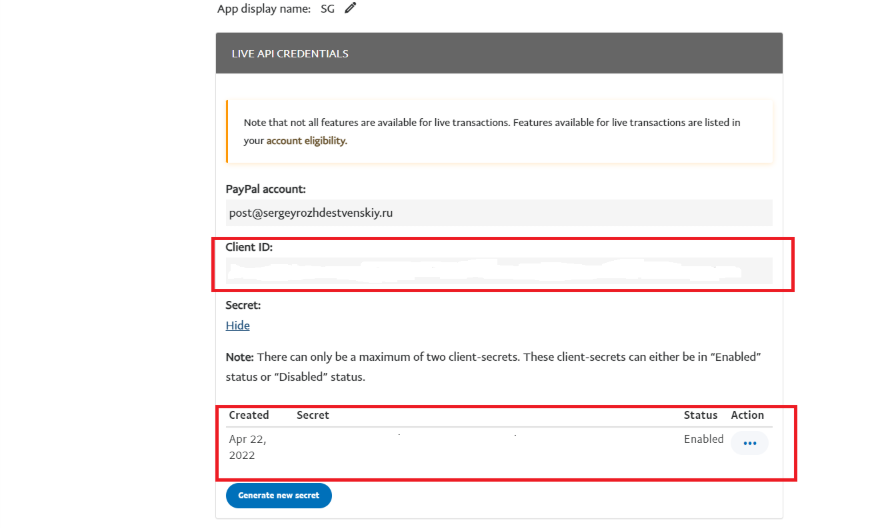Click the PayPal account email field
The width and height of the screenshot is (891, 528).
498,213
